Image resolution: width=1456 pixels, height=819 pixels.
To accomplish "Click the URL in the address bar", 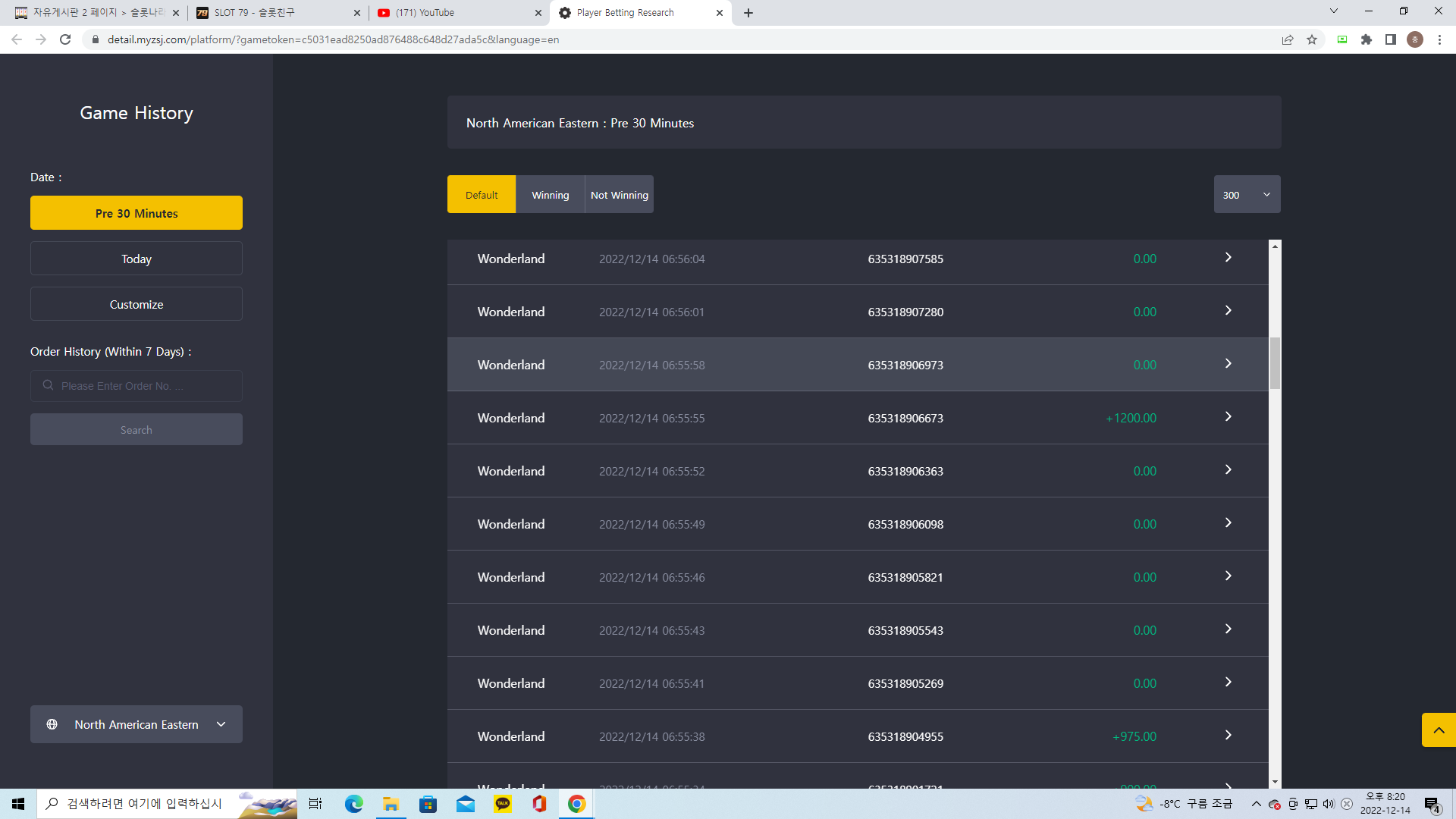I will click(333, 39).
